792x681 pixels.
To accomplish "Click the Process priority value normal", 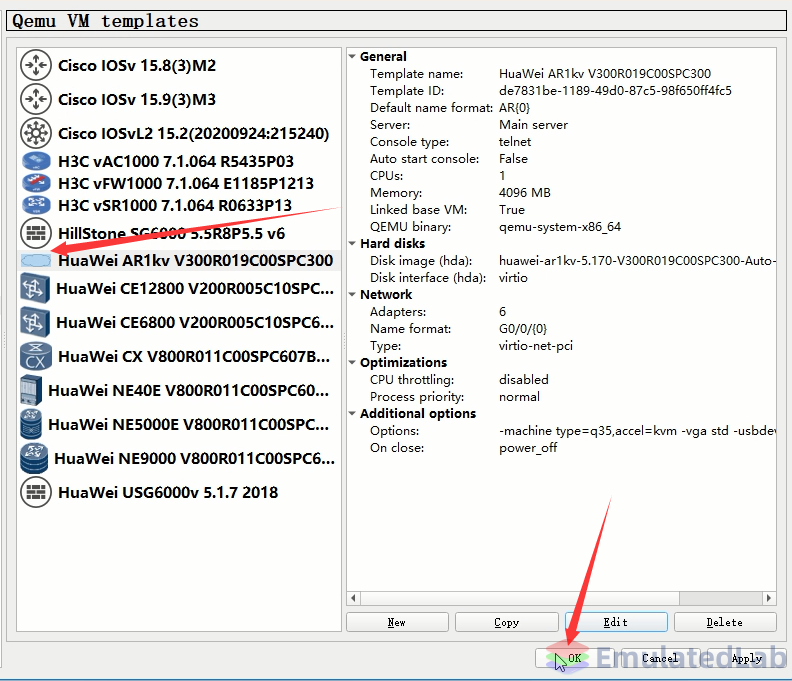I will click(x=519, y=397).
